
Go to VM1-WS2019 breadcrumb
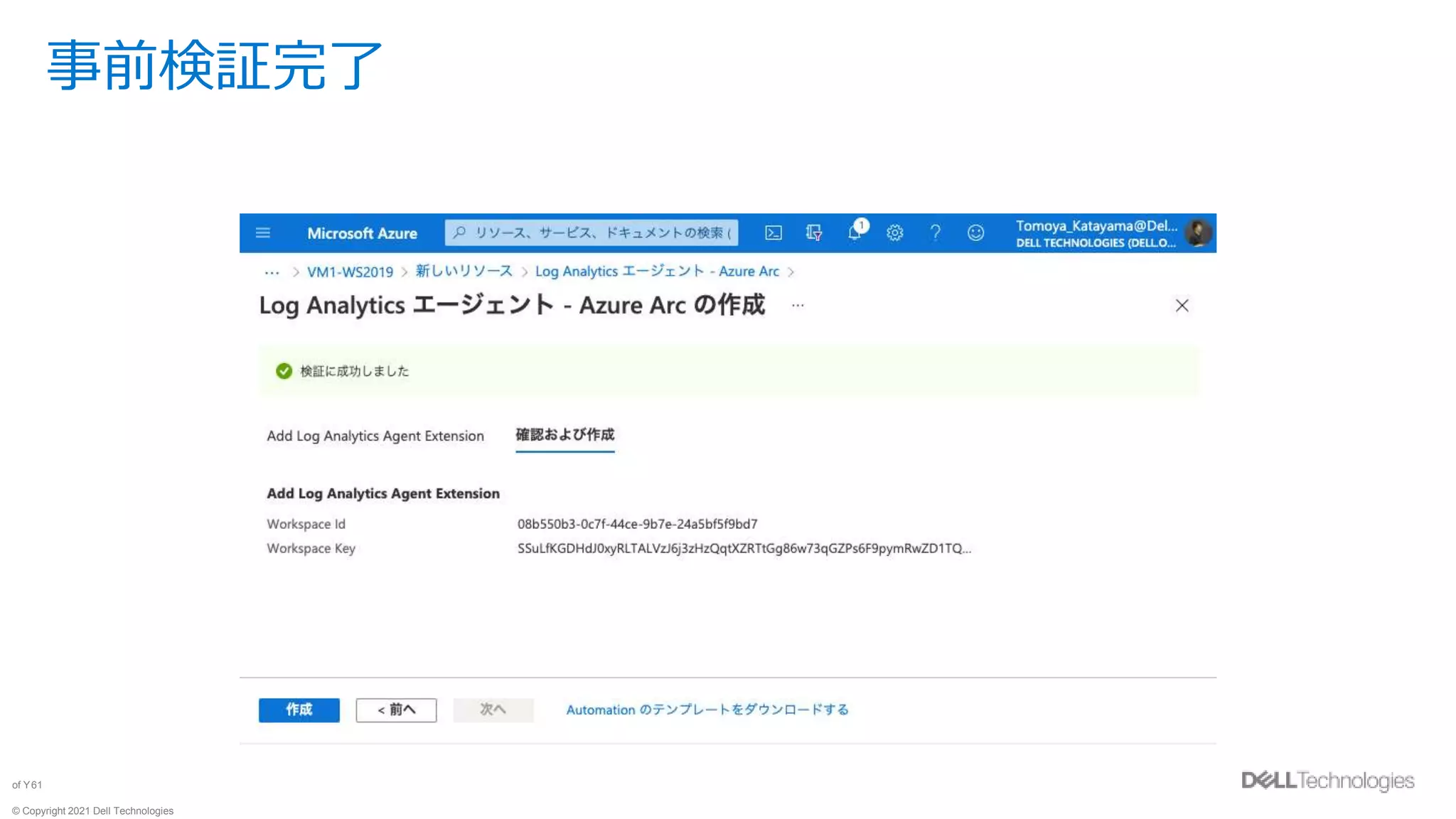click(x=350, y=272)
